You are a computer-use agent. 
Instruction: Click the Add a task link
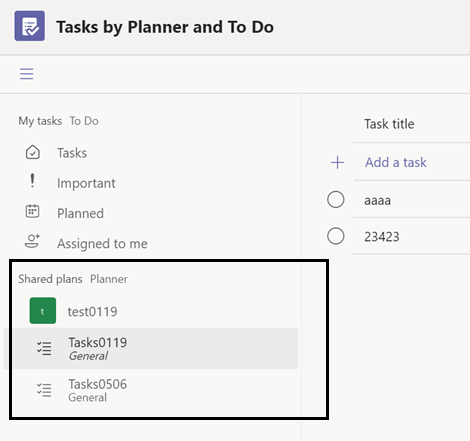(396, 162)
